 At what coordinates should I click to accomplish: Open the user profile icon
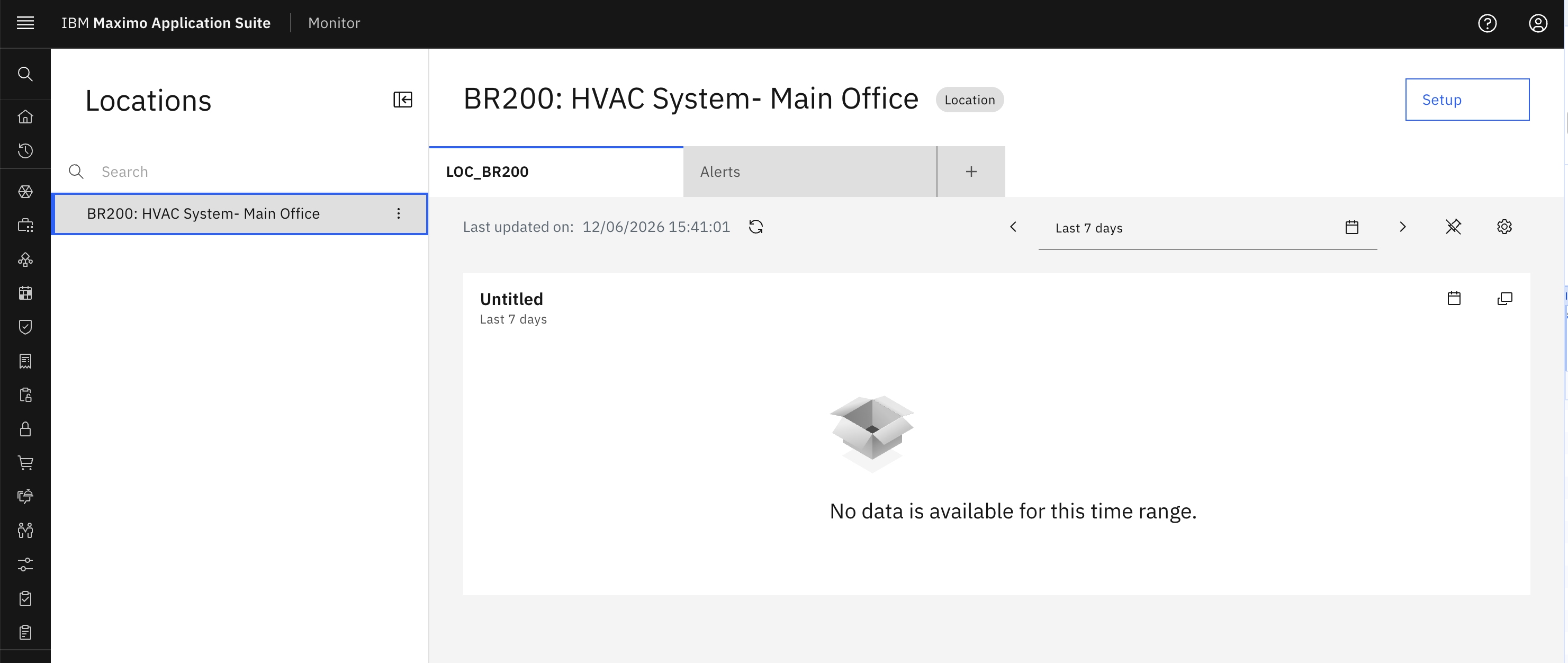(1538, 23)
